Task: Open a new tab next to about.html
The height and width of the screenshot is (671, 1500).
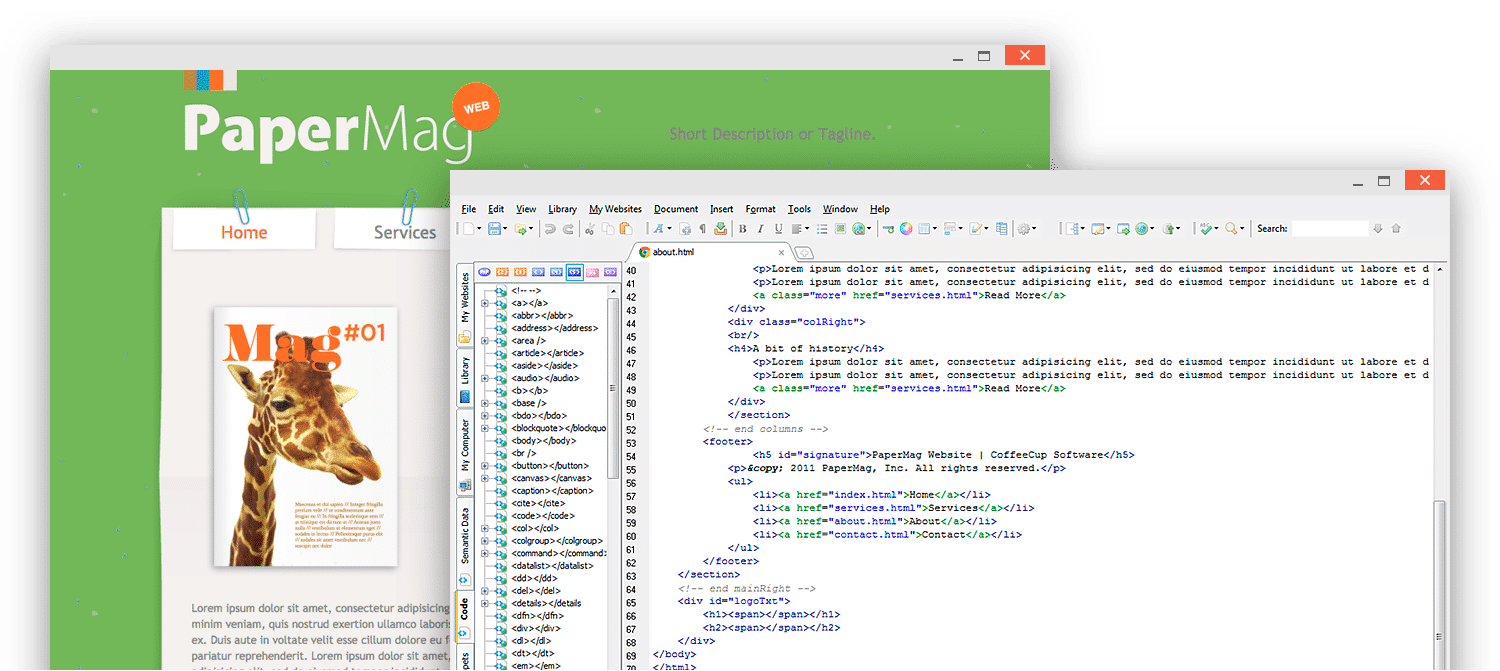Action: 804,252
